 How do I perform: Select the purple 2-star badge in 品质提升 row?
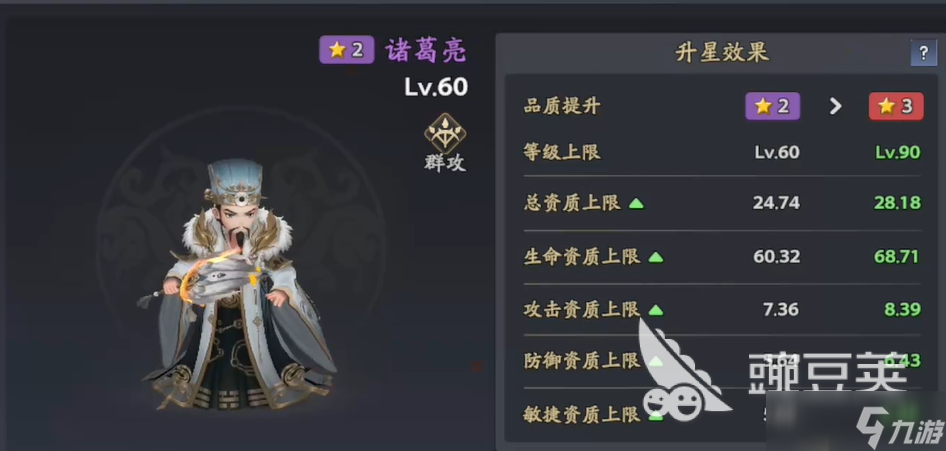pos(772,107)
